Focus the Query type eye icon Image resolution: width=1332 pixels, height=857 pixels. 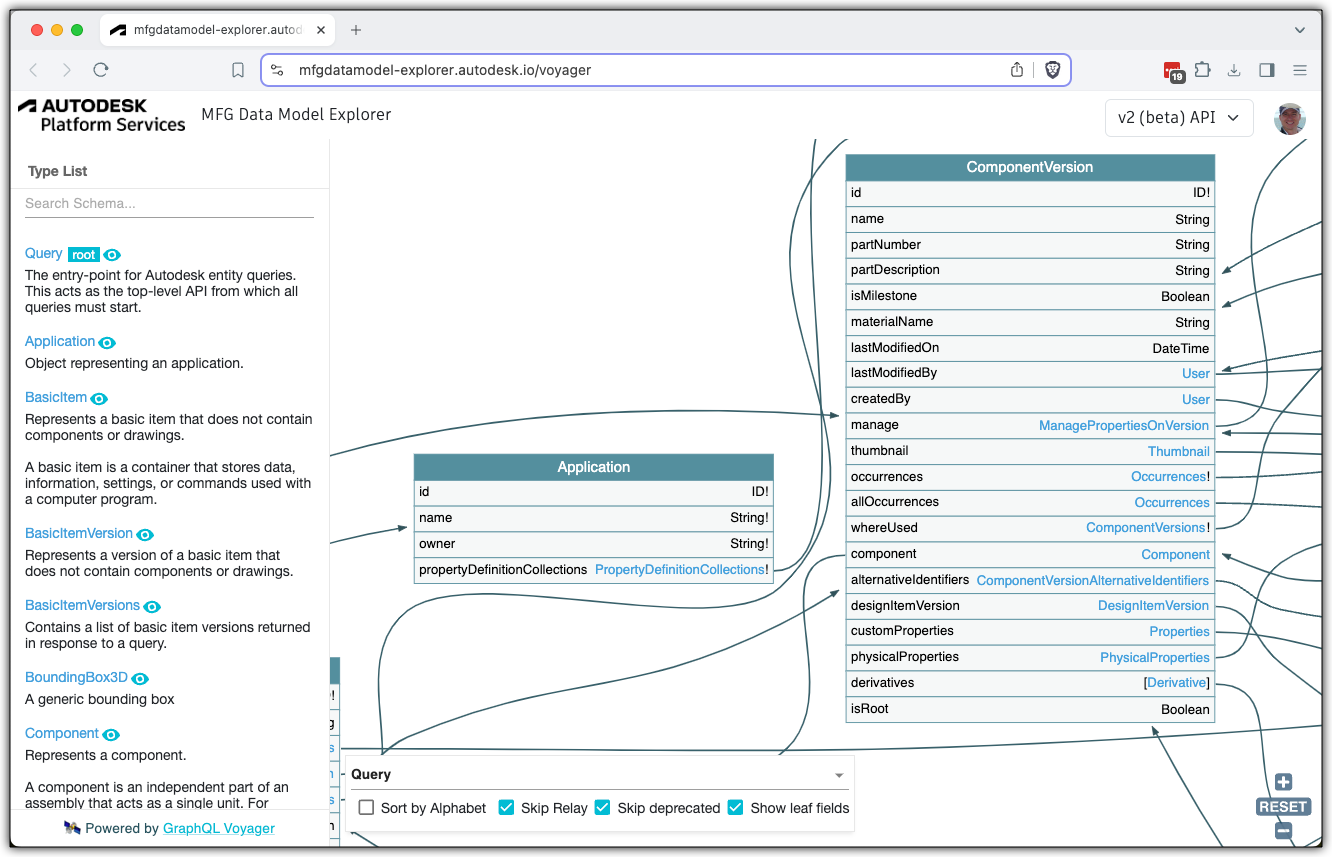coord(112,255)
